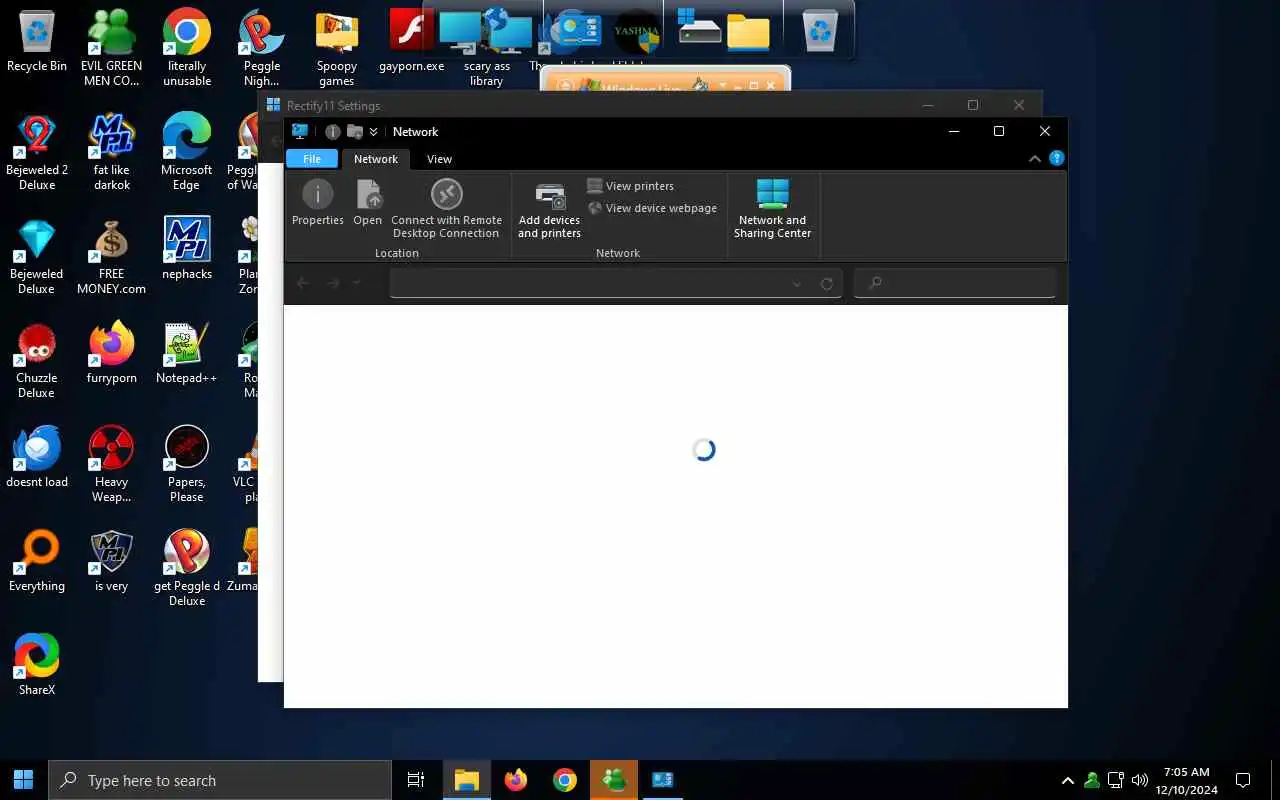Open the notification center icon

coord(1243,780)
